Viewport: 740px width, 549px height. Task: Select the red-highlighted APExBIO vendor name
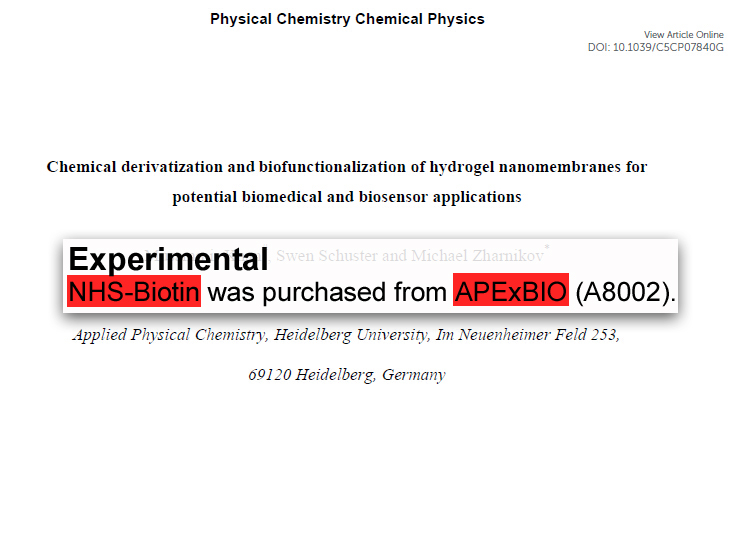(511, 290)
